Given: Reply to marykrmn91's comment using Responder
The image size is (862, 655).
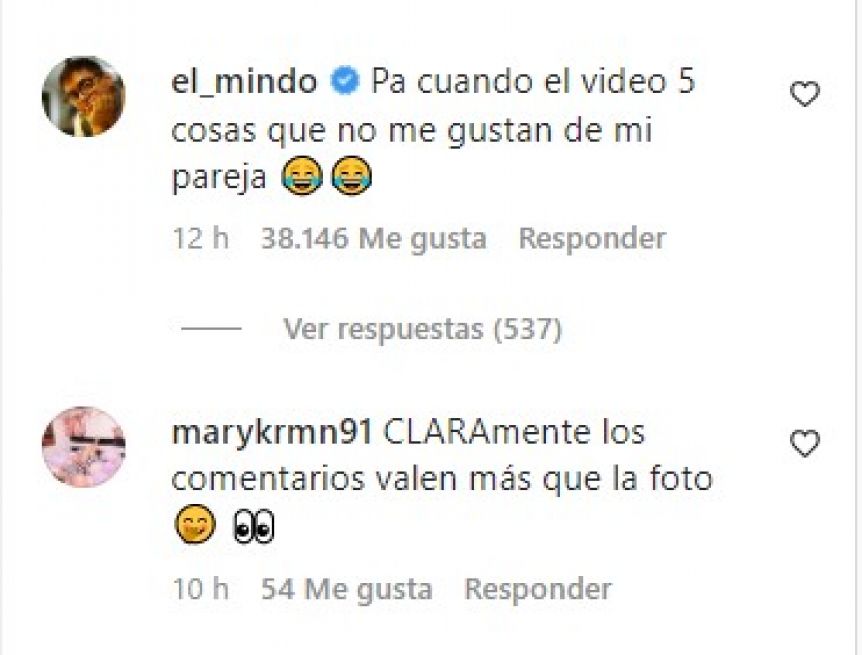Looking at the screenshot, I should coord(538,589).
